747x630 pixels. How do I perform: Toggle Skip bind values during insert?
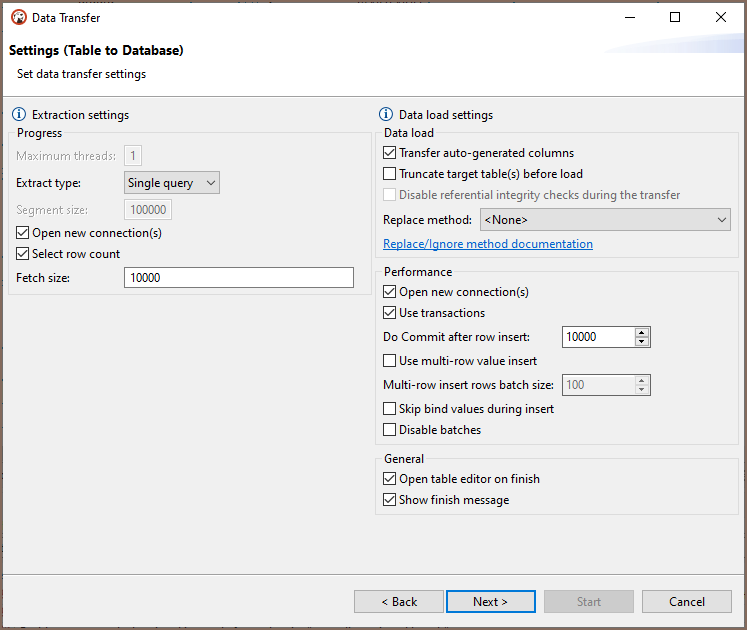(x=390, y=409)
